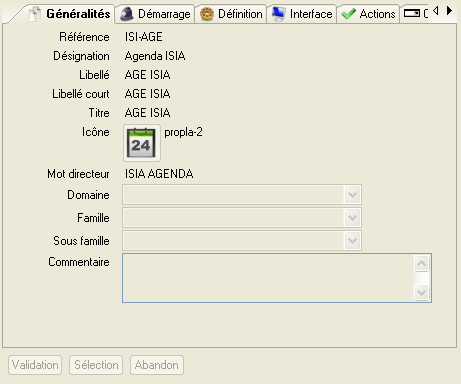
Task: Click the Abandon button
Action: click(157, 365)
